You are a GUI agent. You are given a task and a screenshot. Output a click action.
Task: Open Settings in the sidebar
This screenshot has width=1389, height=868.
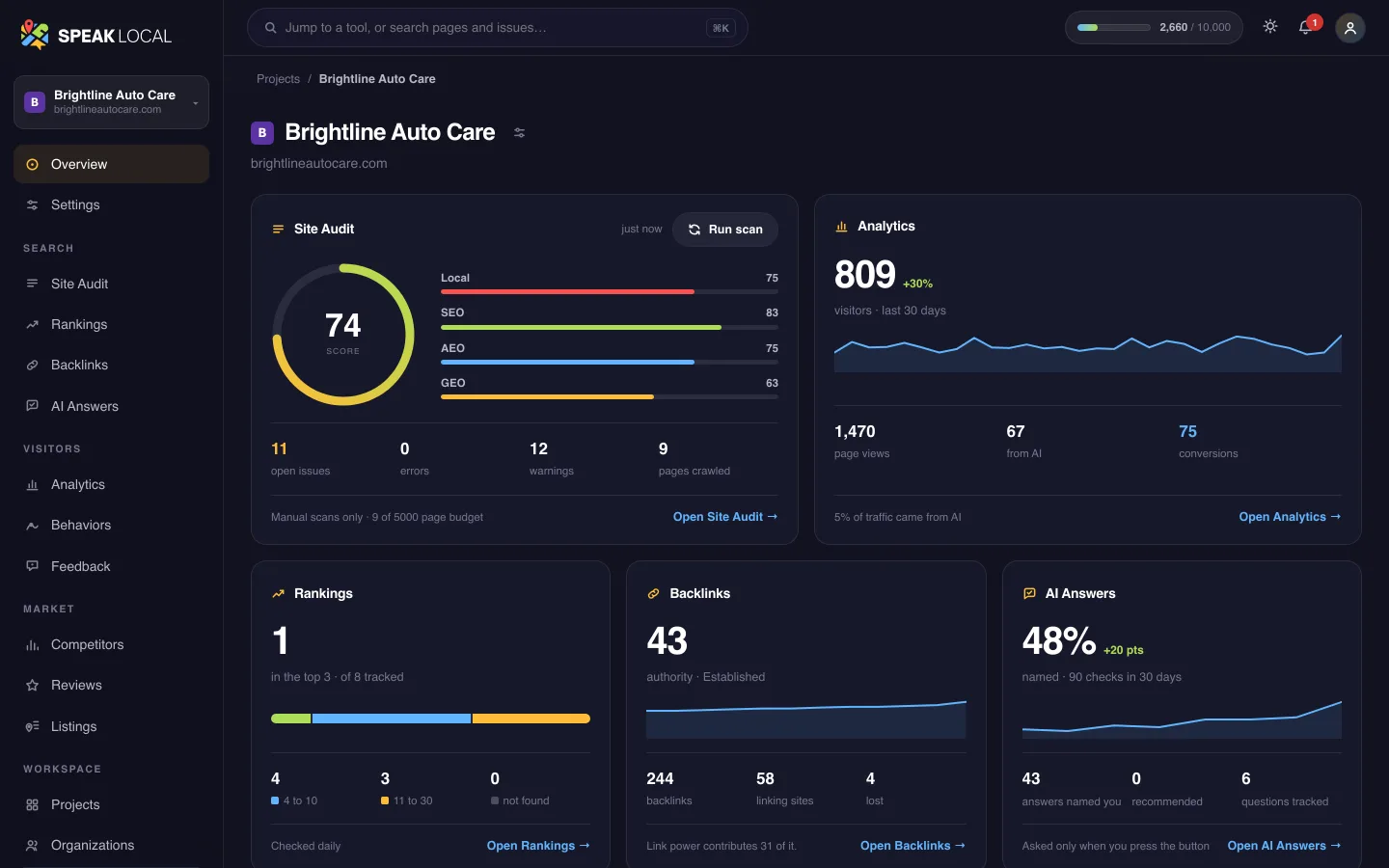(x=111, y=204)
